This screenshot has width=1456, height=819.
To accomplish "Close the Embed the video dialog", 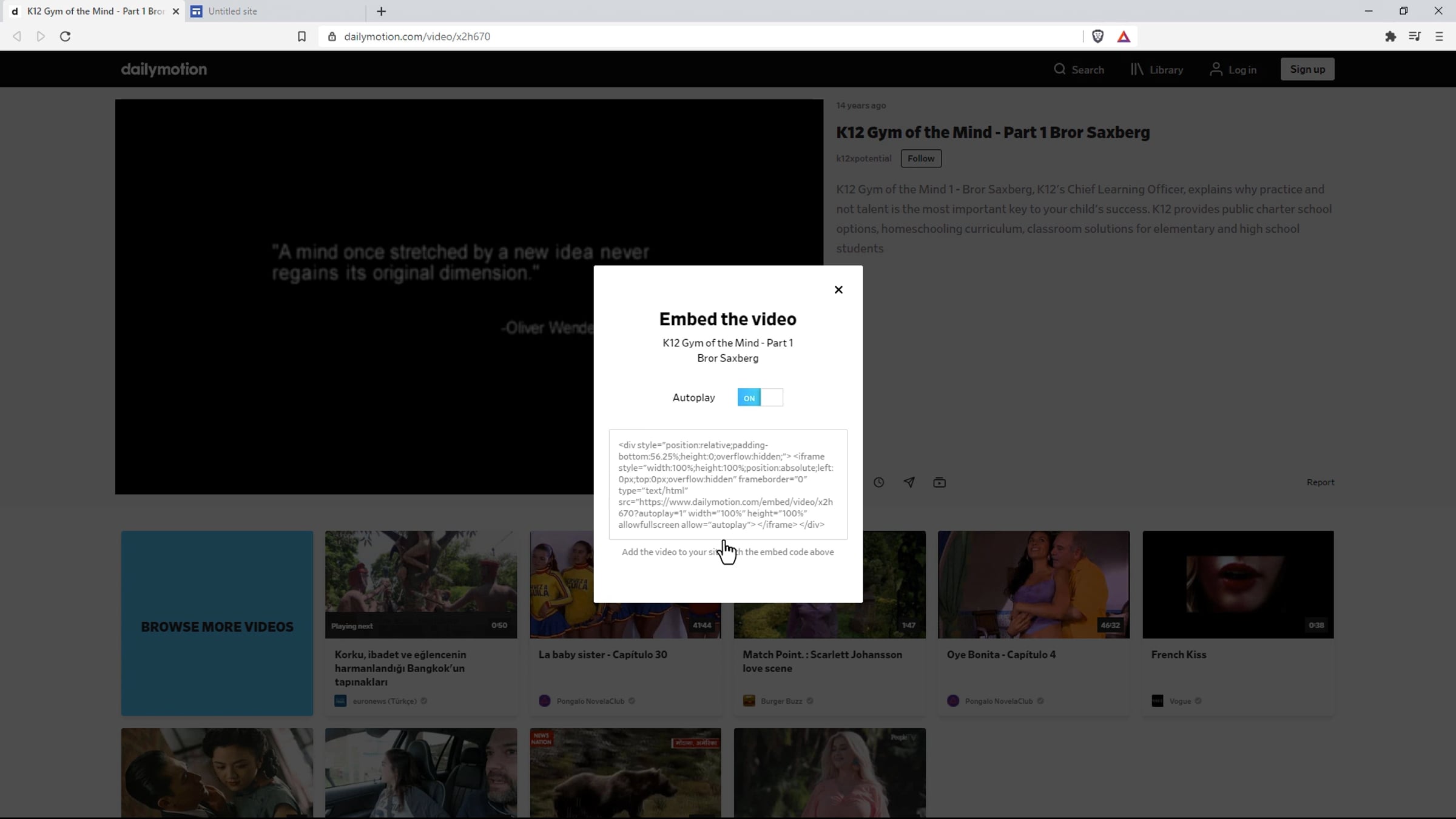I will point(838,290).
